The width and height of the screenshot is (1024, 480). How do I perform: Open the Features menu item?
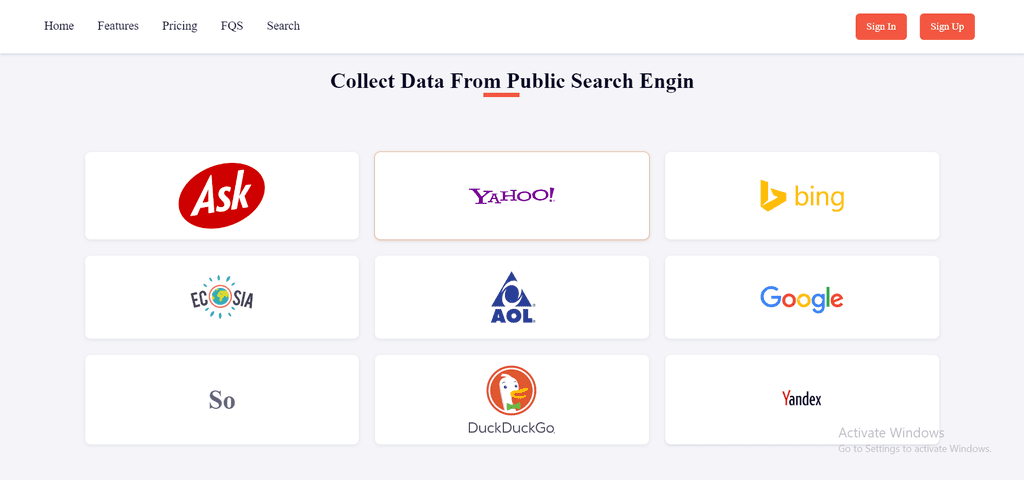pyautogui.click(x=118, y=26)
